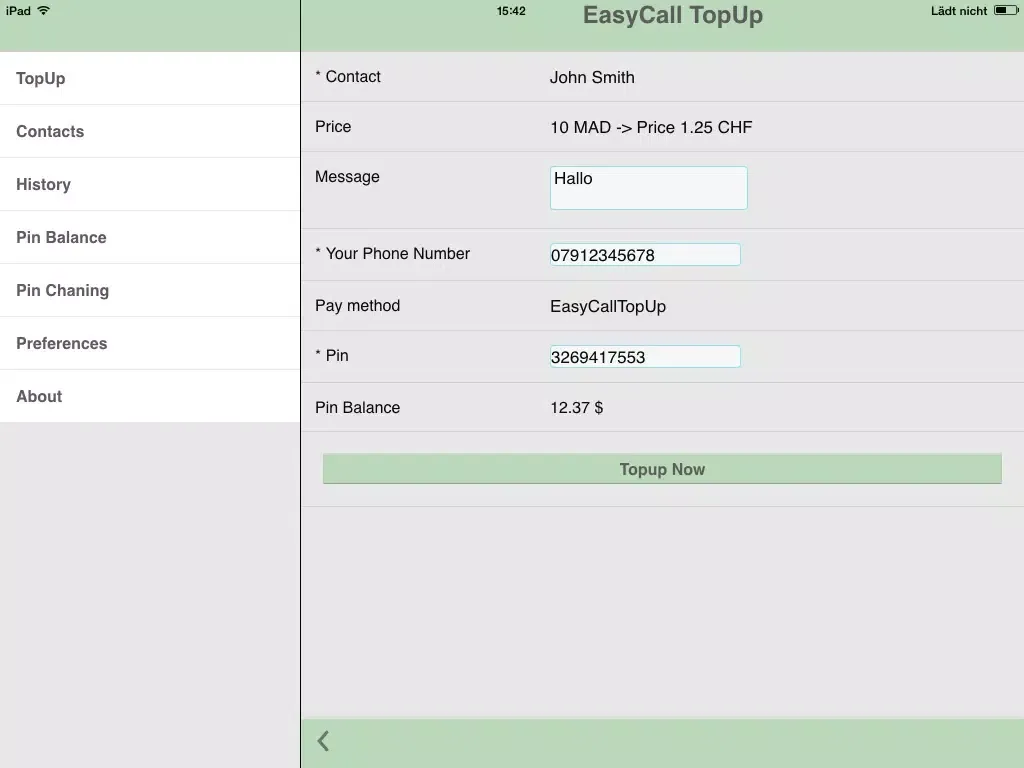Image resolution: width=1024 pixels, height=768 pixels.
Task: Open the Contacts sidebar item
Action: click(x=150, y=131)
